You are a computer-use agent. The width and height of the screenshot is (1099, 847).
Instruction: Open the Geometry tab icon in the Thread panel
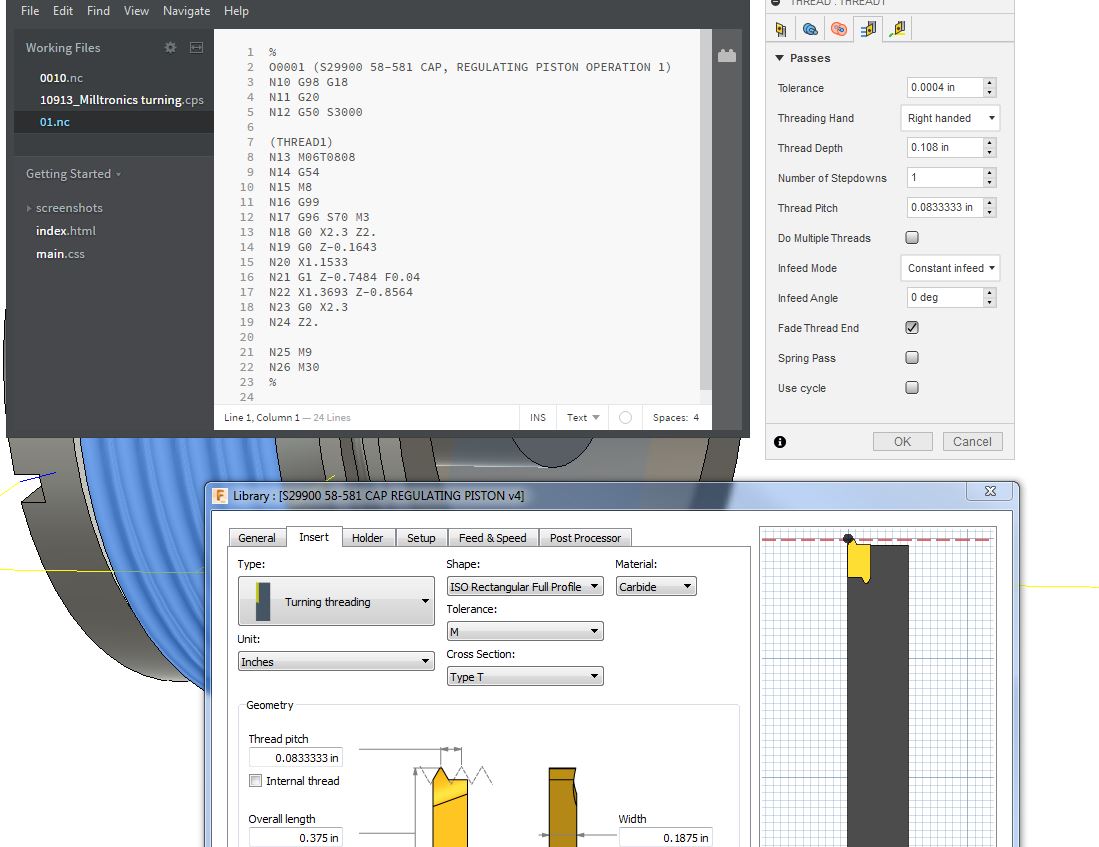(810, 29)
